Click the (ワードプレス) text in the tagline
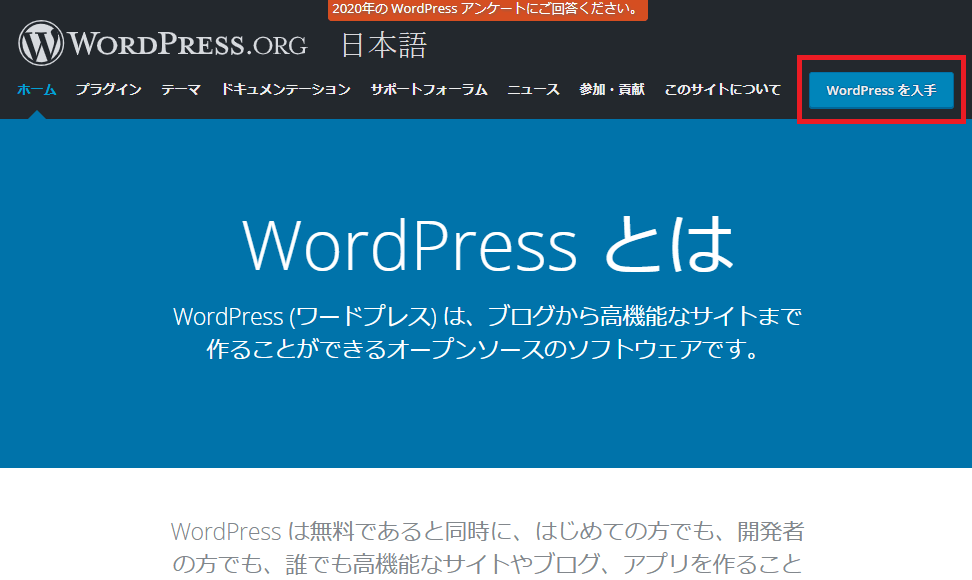 (363, 317)
